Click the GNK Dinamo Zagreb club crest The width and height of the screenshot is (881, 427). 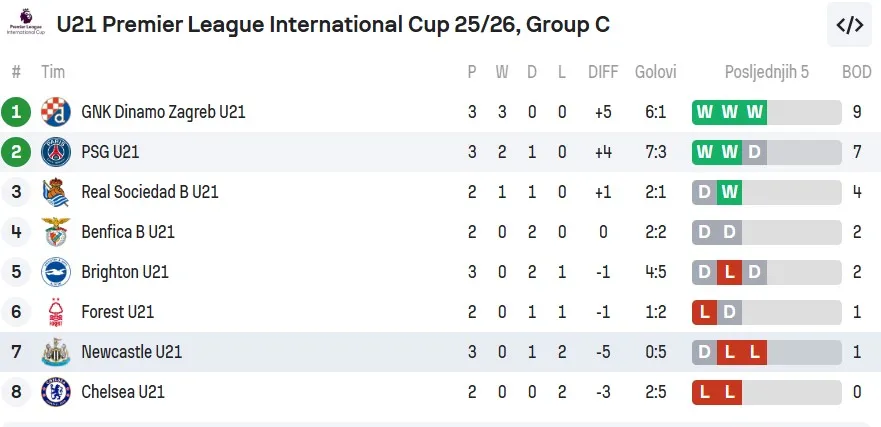click(56, 112)
